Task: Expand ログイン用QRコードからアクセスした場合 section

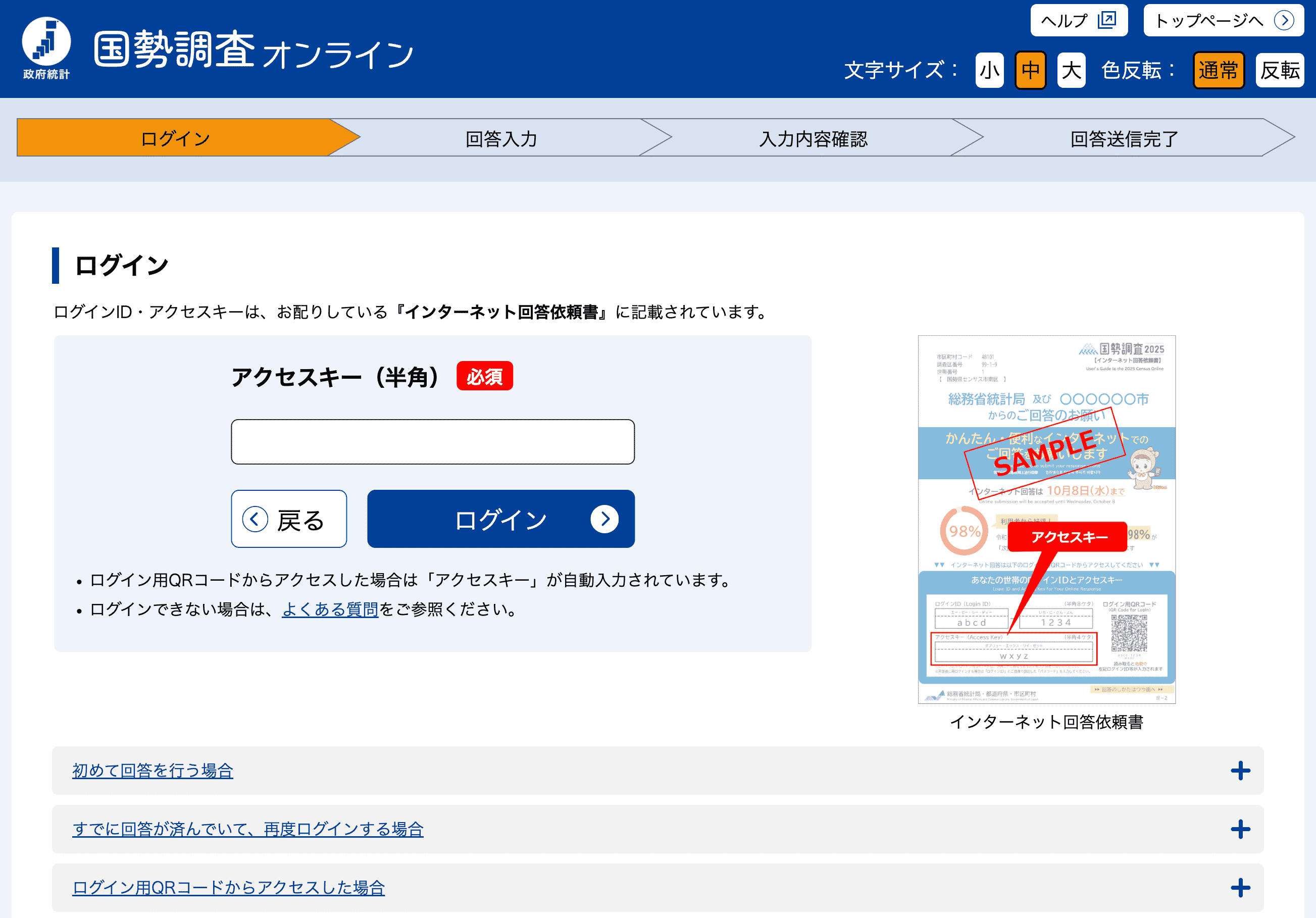Action: click(x=228, y=888)
